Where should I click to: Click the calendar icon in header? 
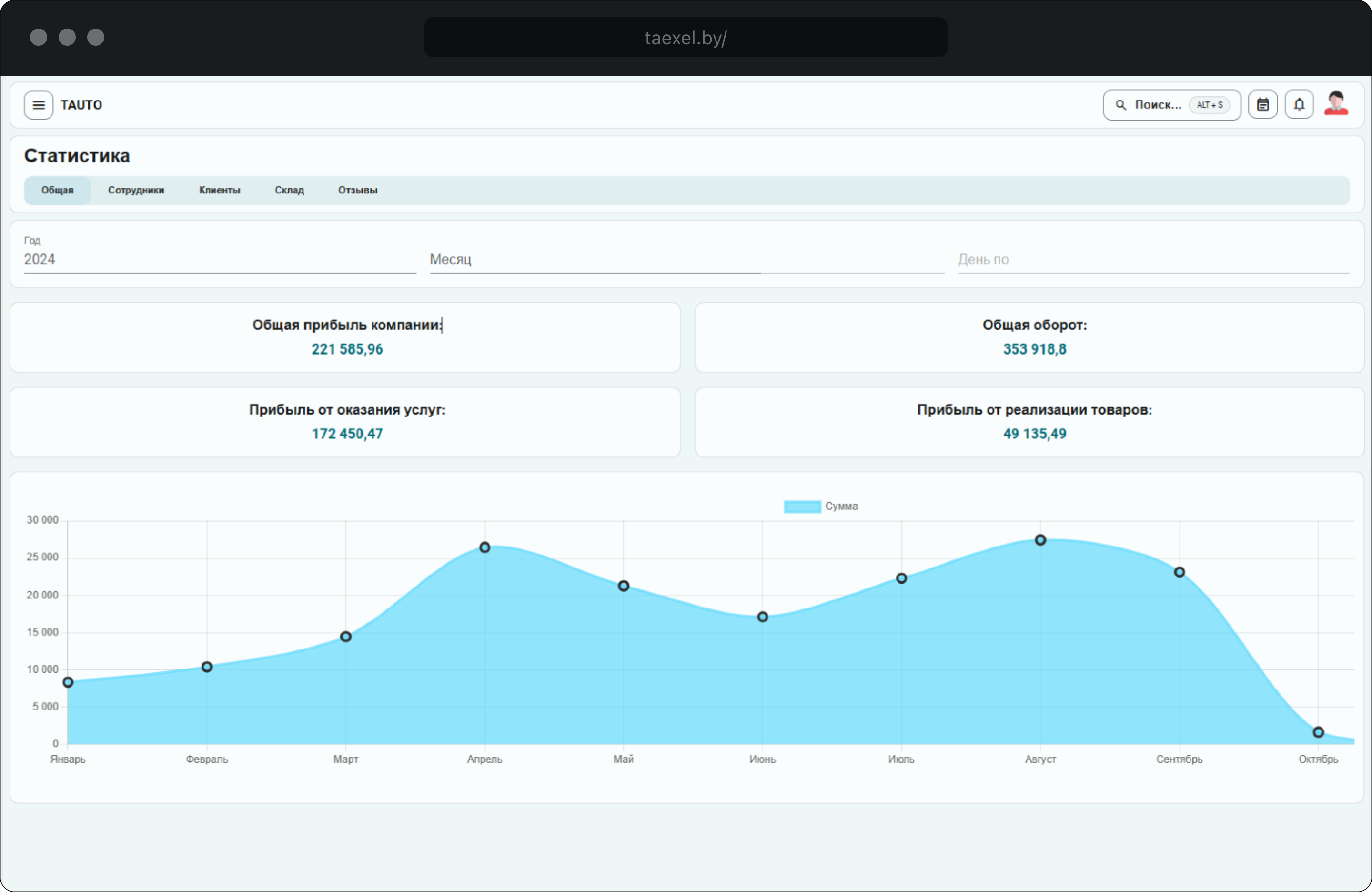click(1262, 105)
